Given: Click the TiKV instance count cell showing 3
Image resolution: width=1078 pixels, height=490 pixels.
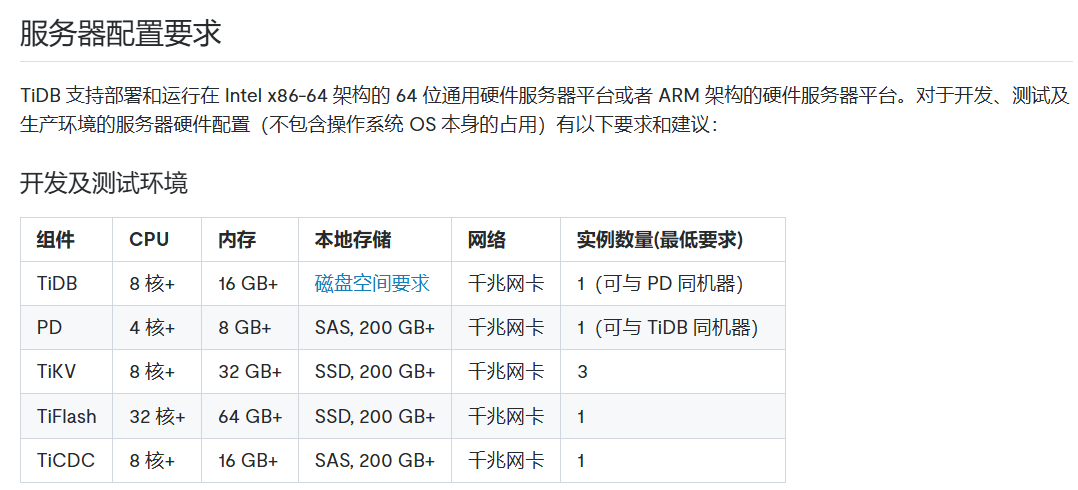Looking at the screenshot, I should (582, 372).
